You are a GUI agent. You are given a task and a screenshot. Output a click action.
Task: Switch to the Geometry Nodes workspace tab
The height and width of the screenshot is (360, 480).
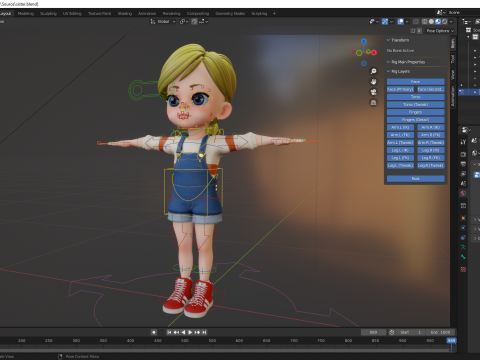230,13
